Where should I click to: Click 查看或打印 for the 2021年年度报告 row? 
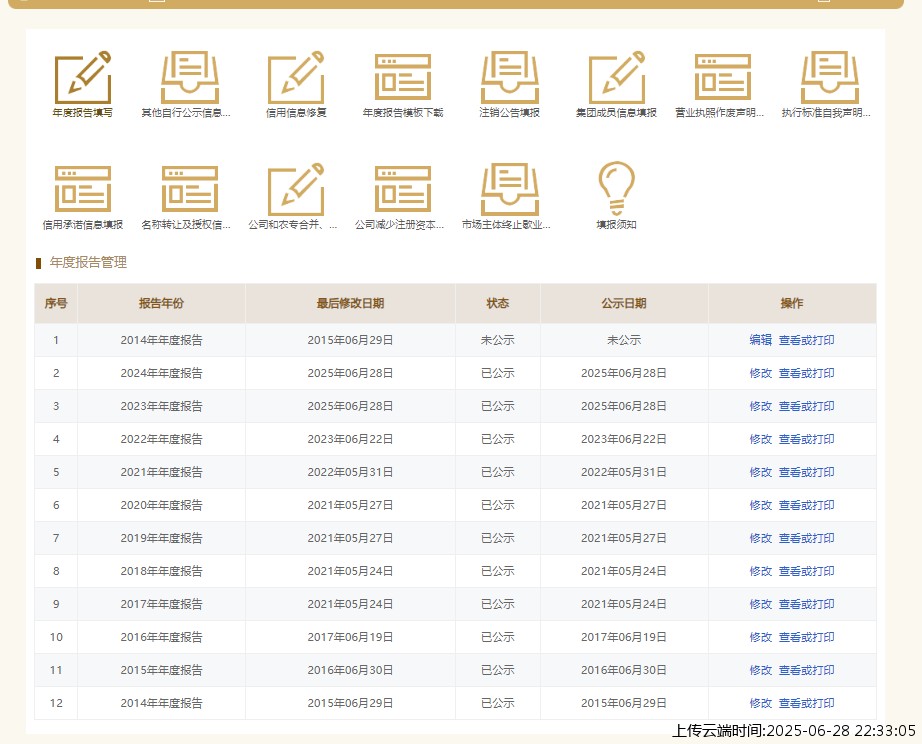806,472
